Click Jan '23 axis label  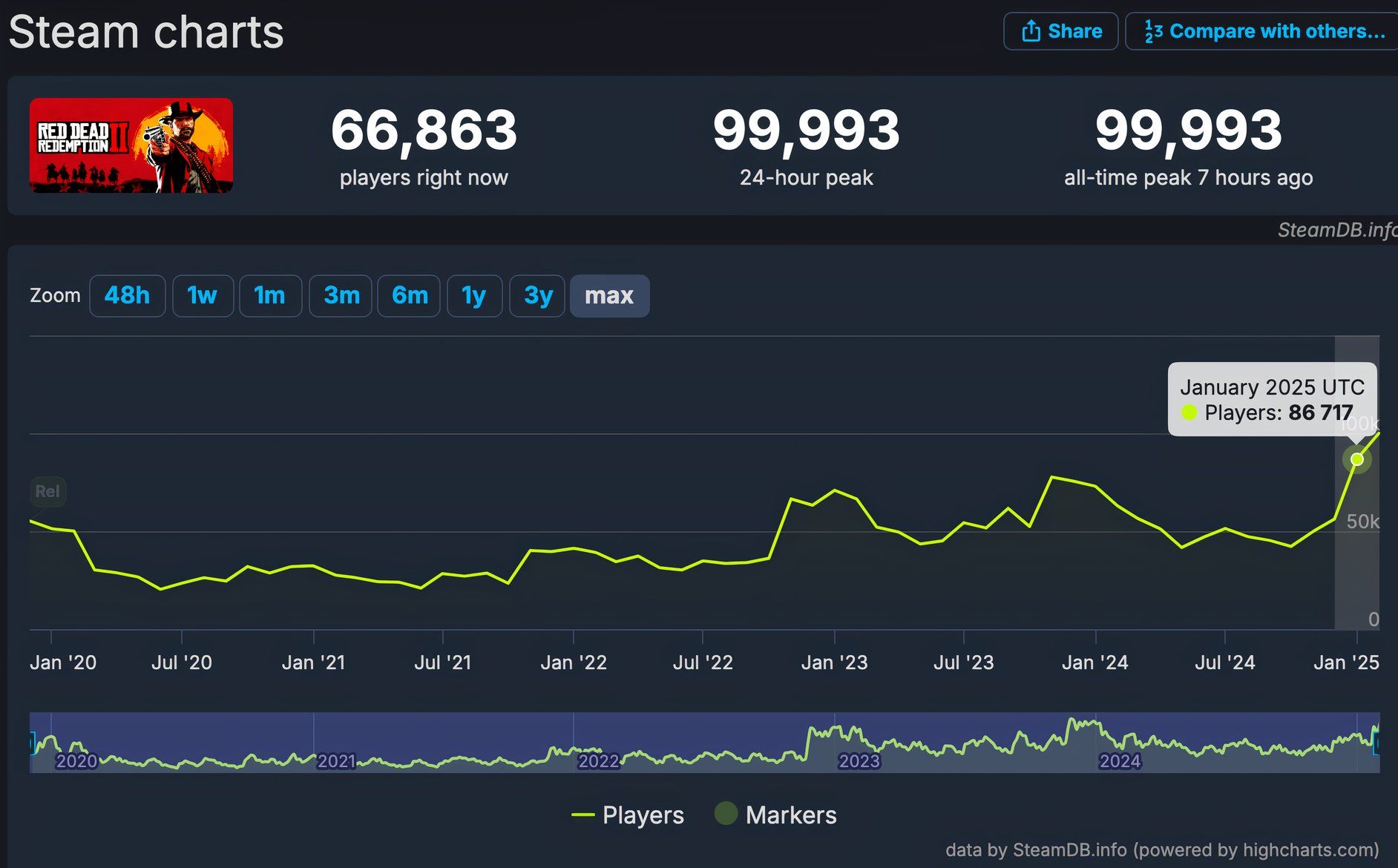[835, 662]
